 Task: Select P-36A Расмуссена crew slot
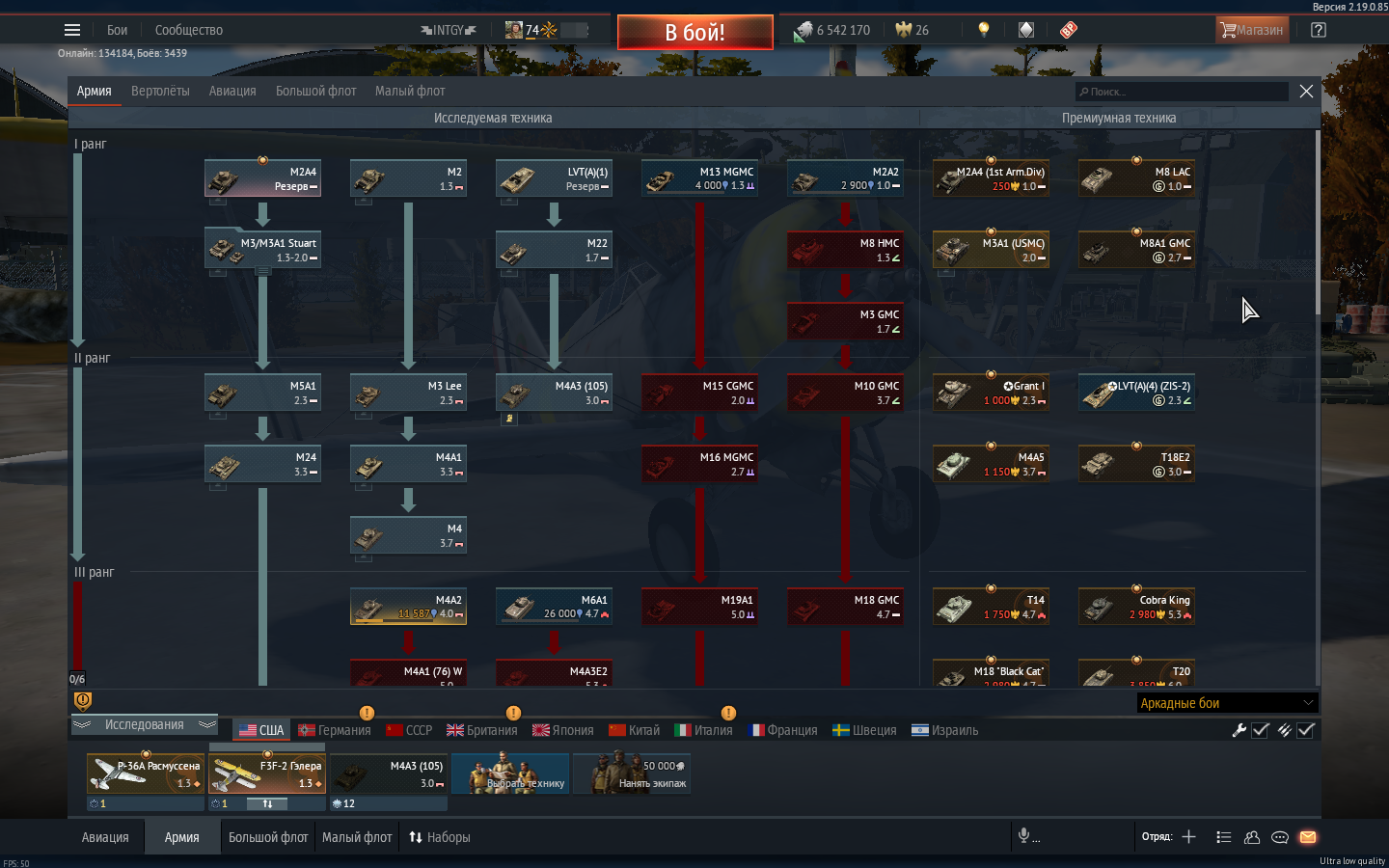tap(146, 773)
